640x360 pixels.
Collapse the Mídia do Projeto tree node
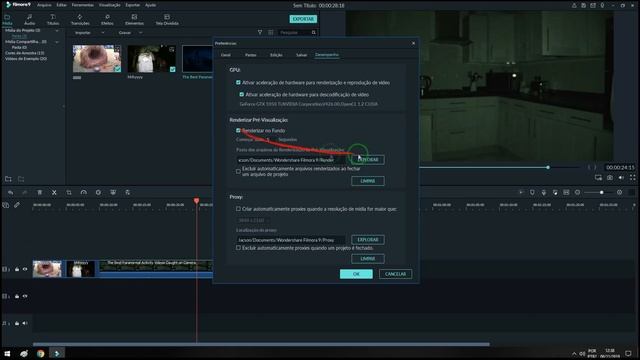(x=57, y=31)
